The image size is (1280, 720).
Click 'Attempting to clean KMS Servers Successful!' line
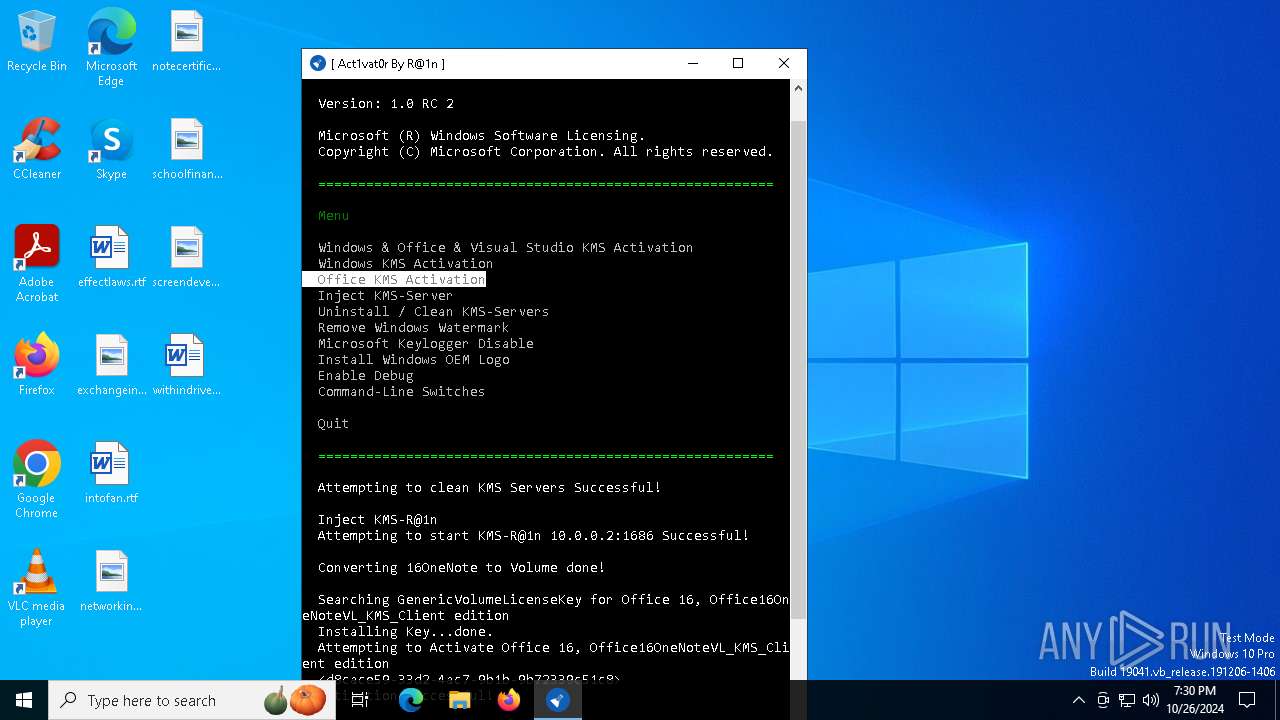[x=489, y=487]
